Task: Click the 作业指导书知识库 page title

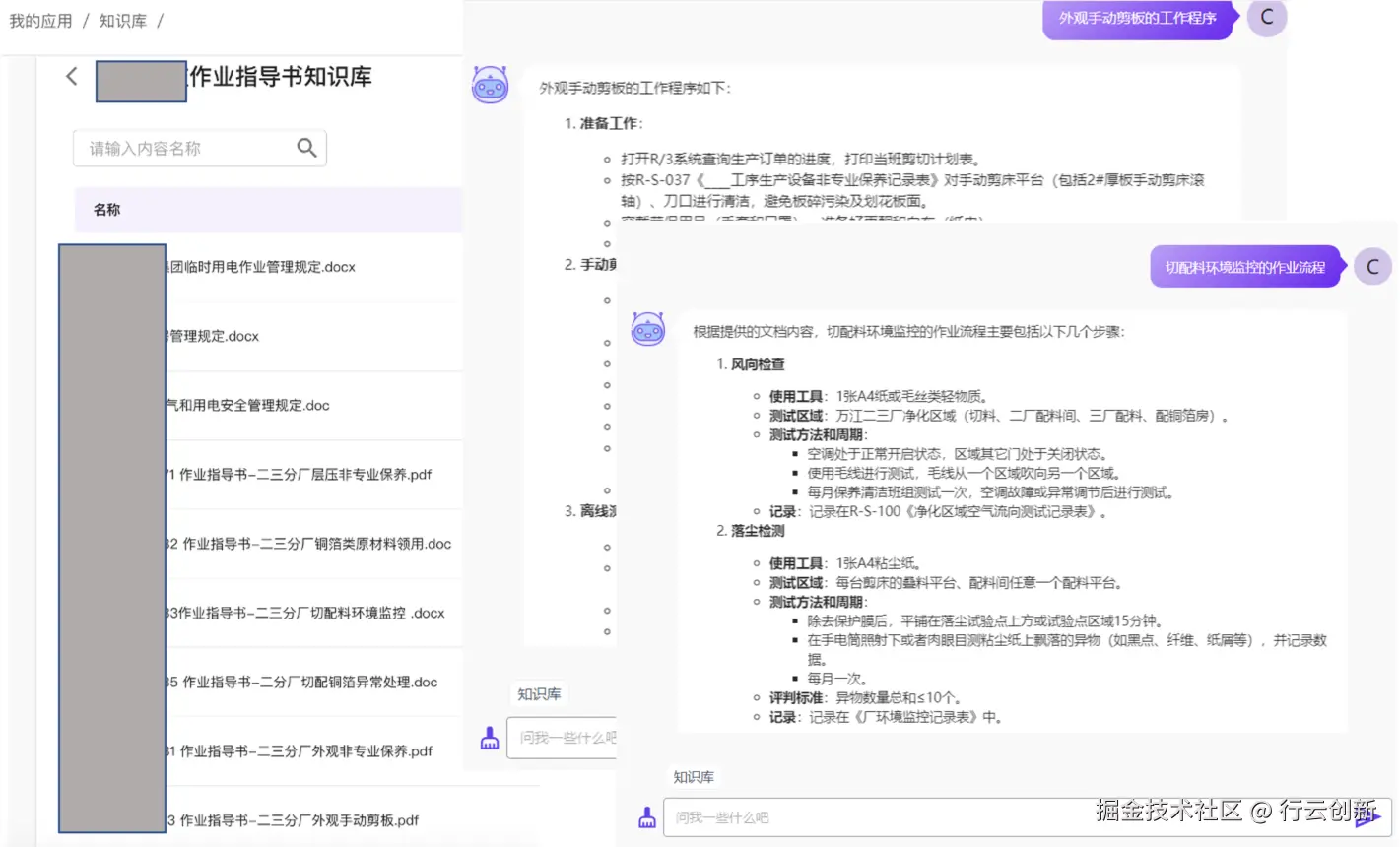Action: tap(281, 77)
